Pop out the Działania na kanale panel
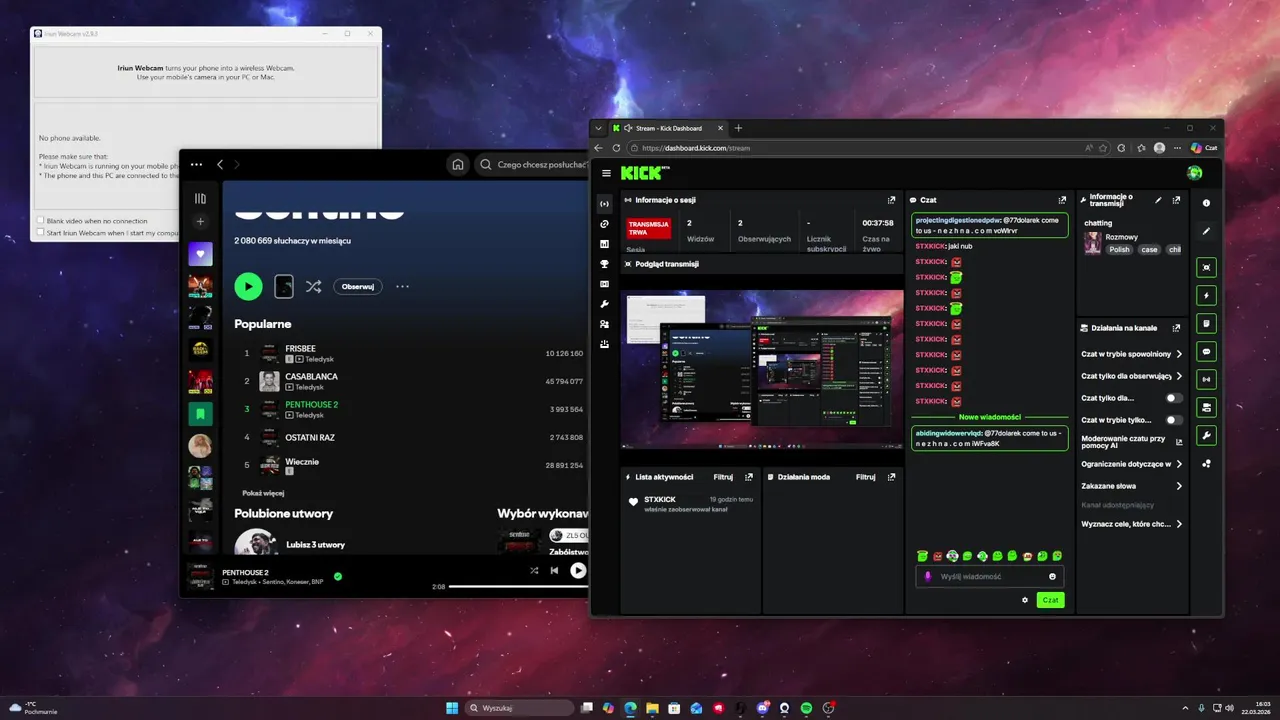 pos(1176,328)
